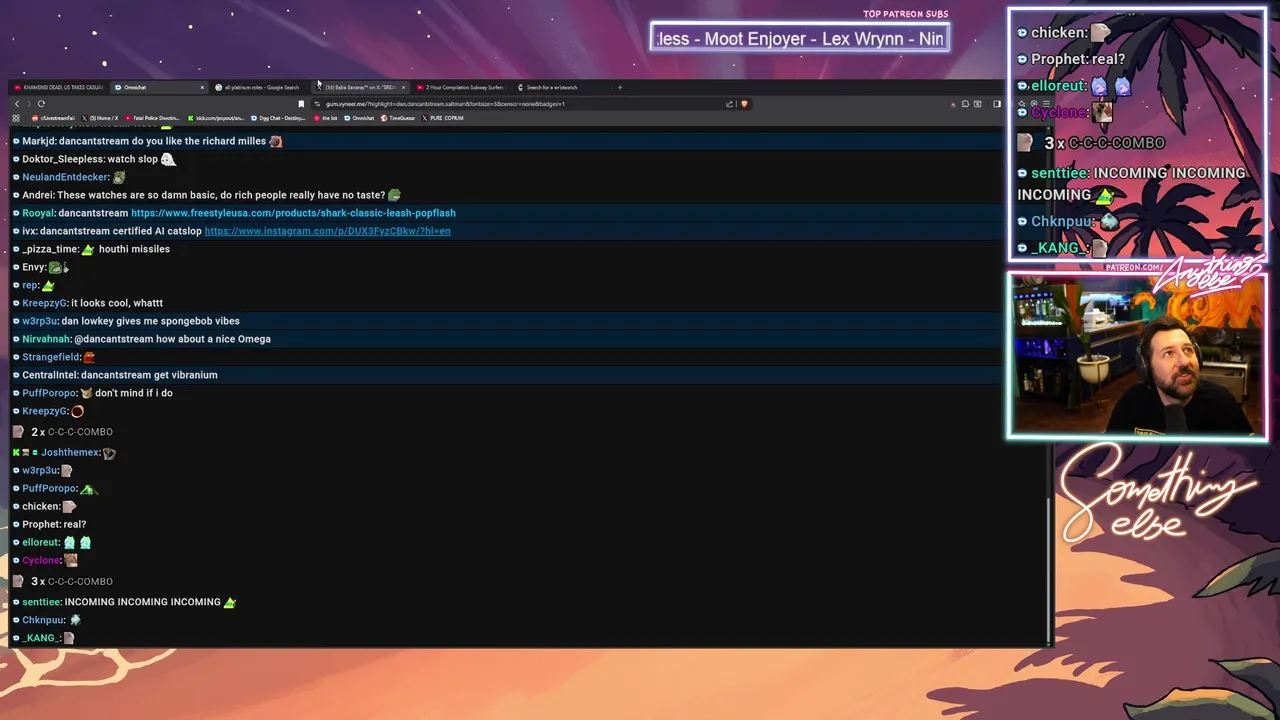The width and height of the screenshot is (1280, 720).
Task: Click the emote in NeulandEntdecker's message
Action: pos(119,177)
